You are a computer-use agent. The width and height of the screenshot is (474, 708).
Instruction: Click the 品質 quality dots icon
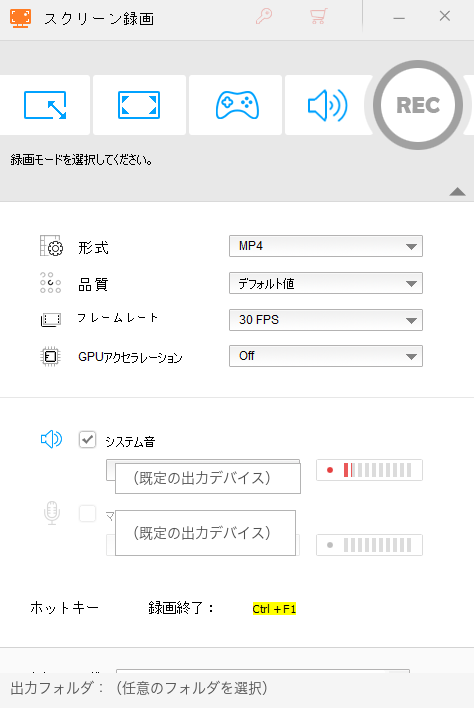51,283
